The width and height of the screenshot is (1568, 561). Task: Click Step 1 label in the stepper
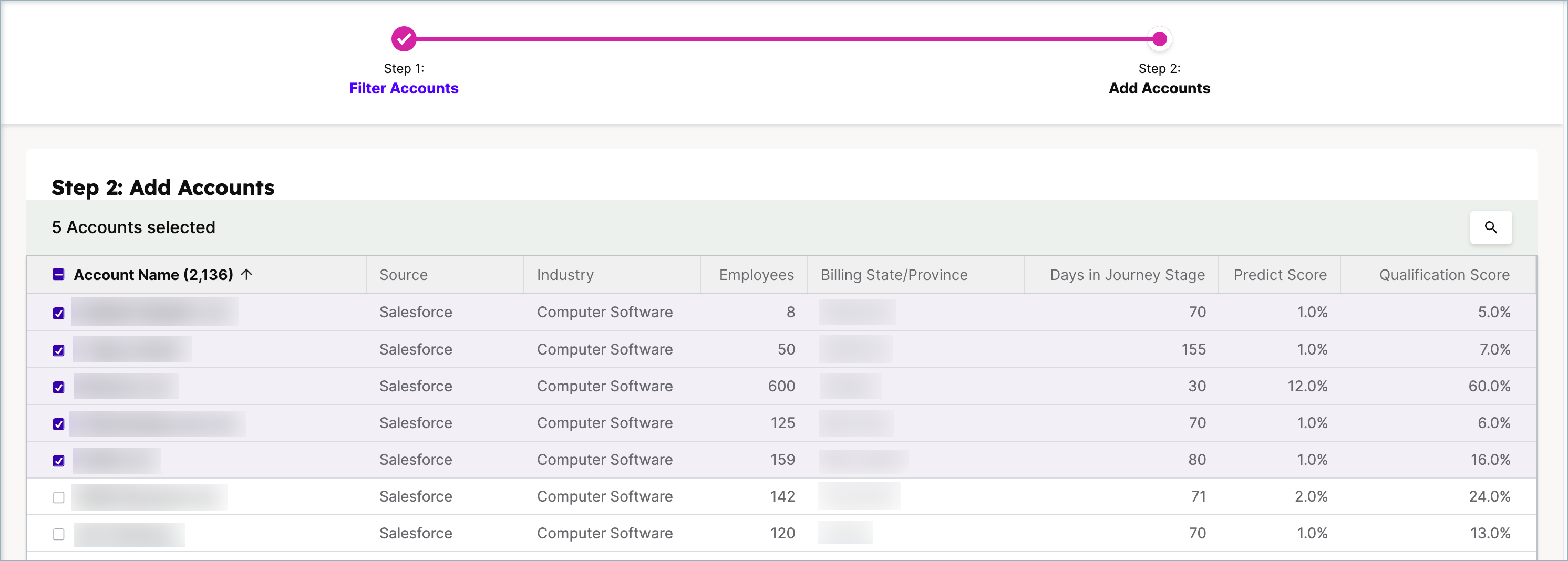(404, 68)
